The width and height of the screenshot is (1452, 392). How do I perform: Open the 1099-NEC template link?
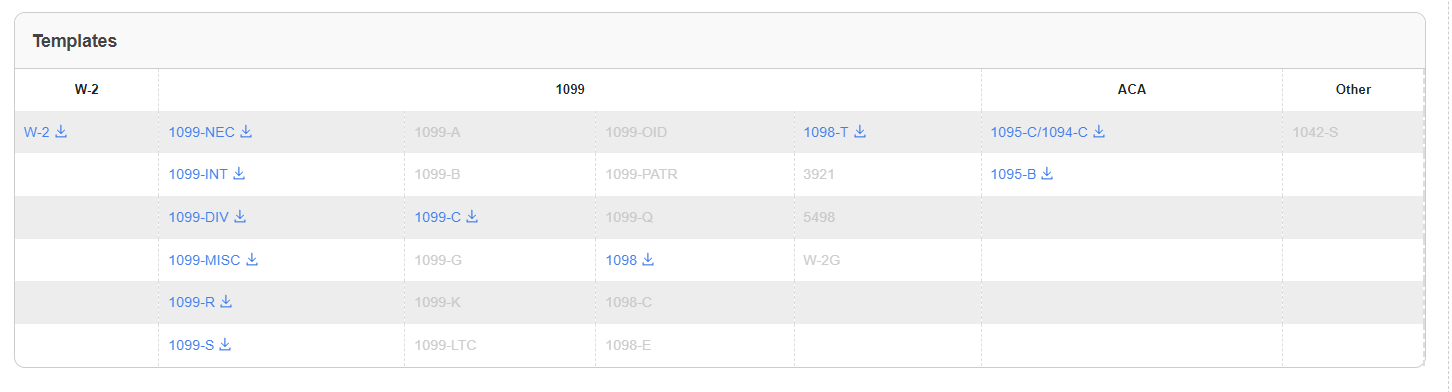(x=202, y=132)
